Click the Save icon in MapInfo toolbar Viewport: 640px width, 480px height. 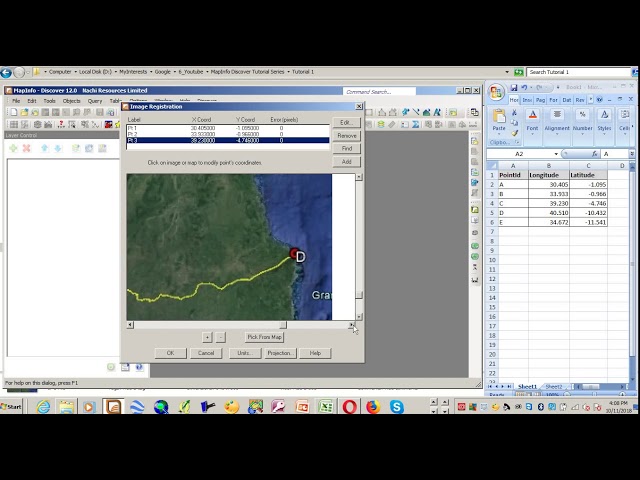(100, 112)
